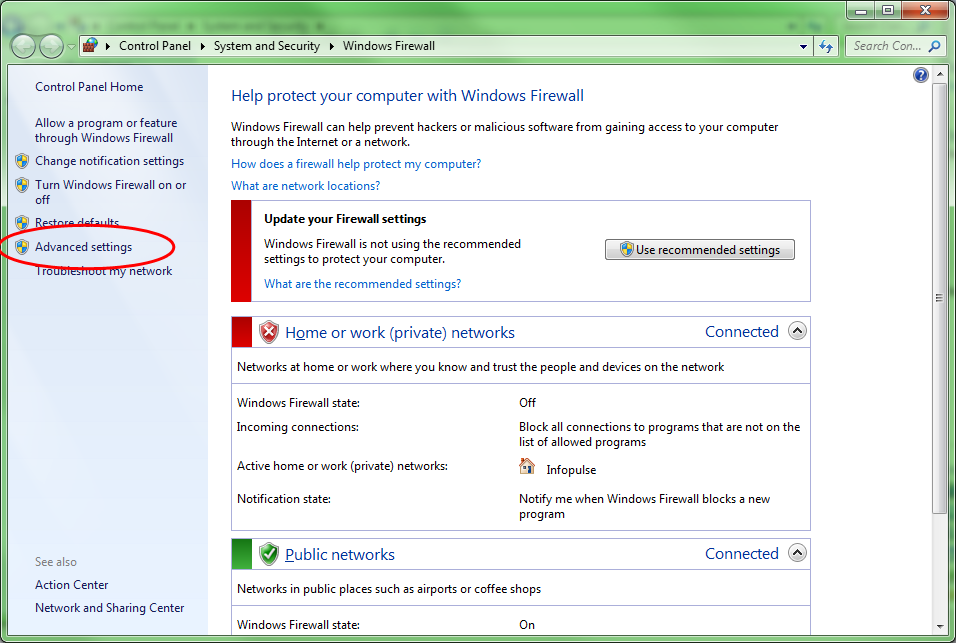Collapse Public networks section chevron
The image size is (956, 643).
point(797,553)
